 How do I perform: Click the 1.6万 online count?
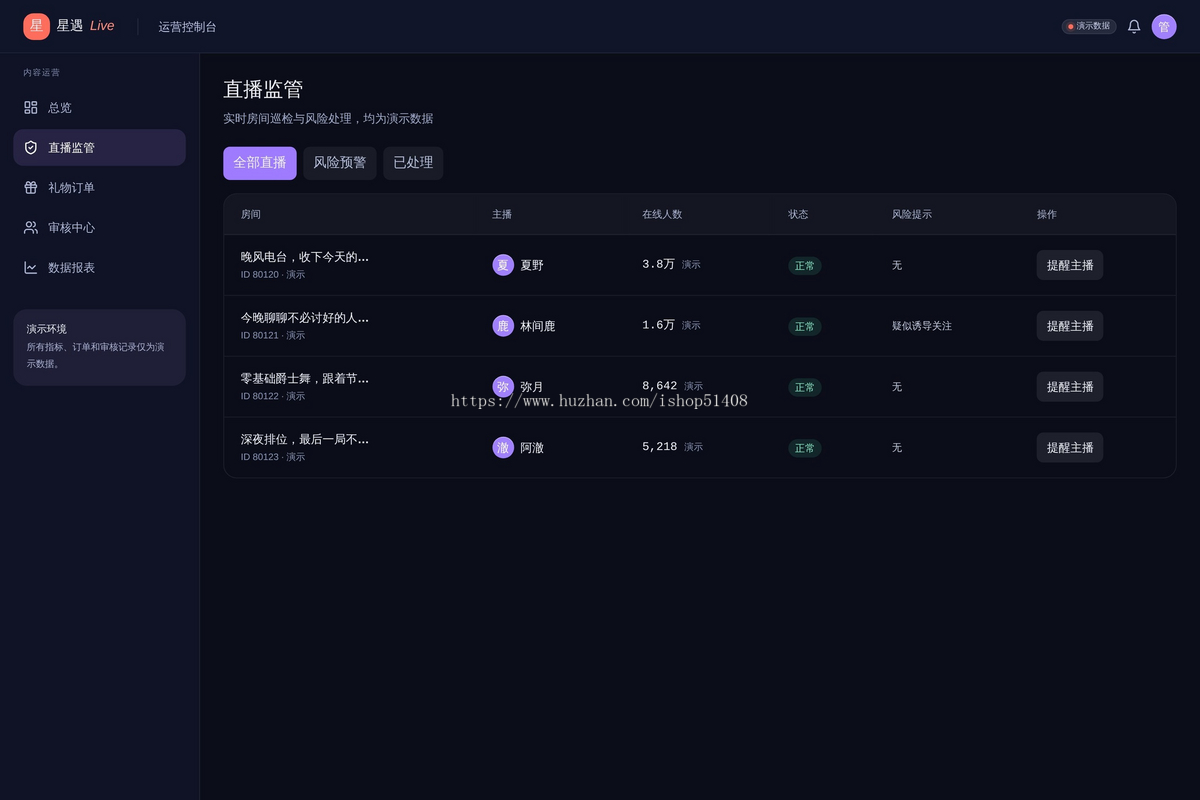click(658, 326)
